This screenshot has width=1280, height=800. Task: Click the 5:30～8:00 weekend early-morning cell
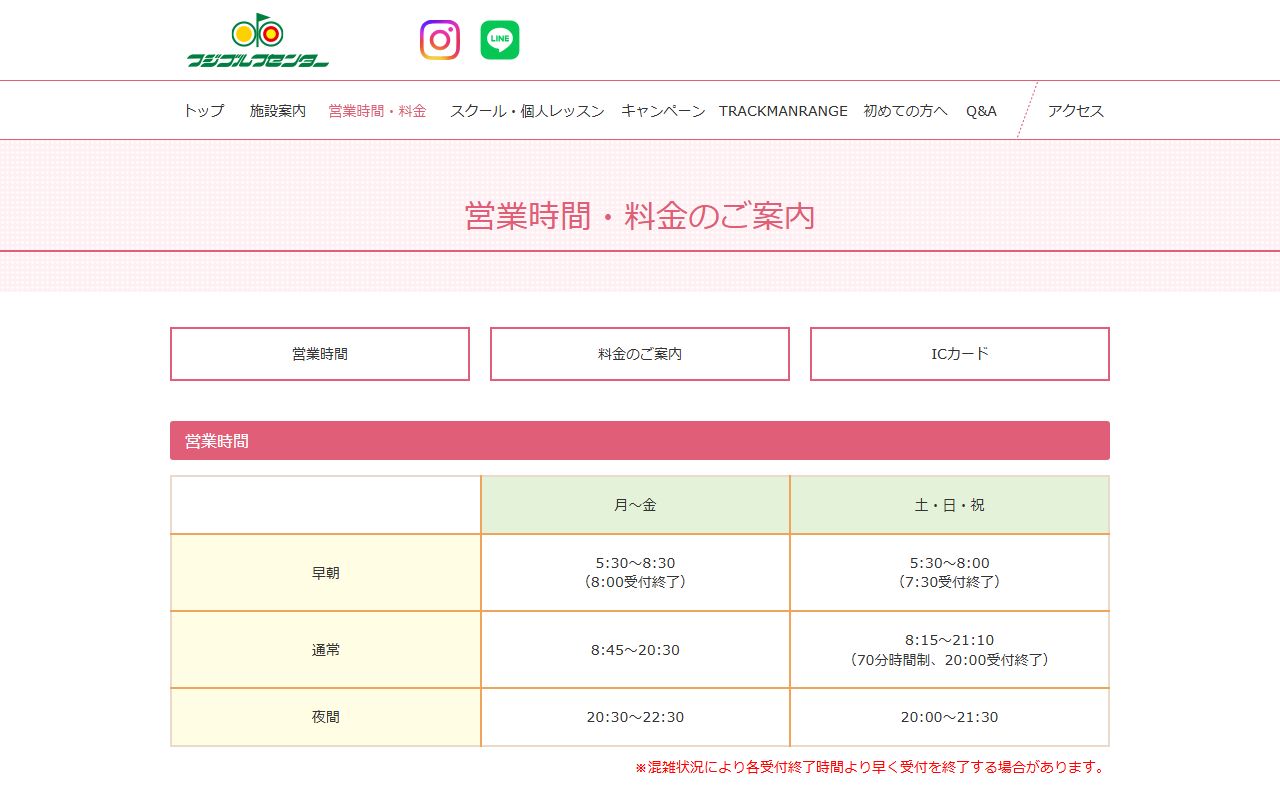click(x=950, y=573)
